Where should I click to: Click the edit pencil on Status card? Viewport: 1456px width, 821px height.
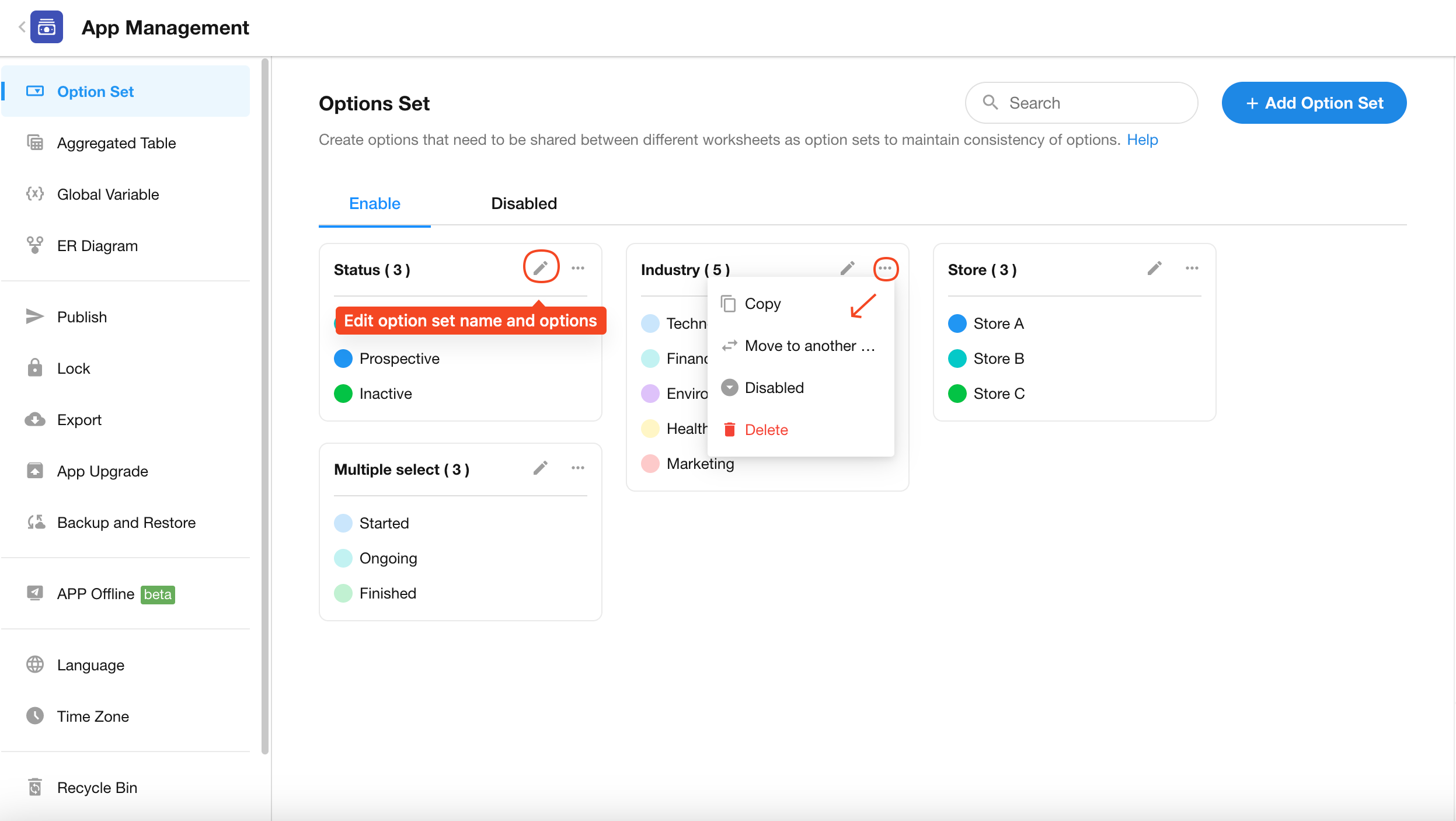(541, 268)
